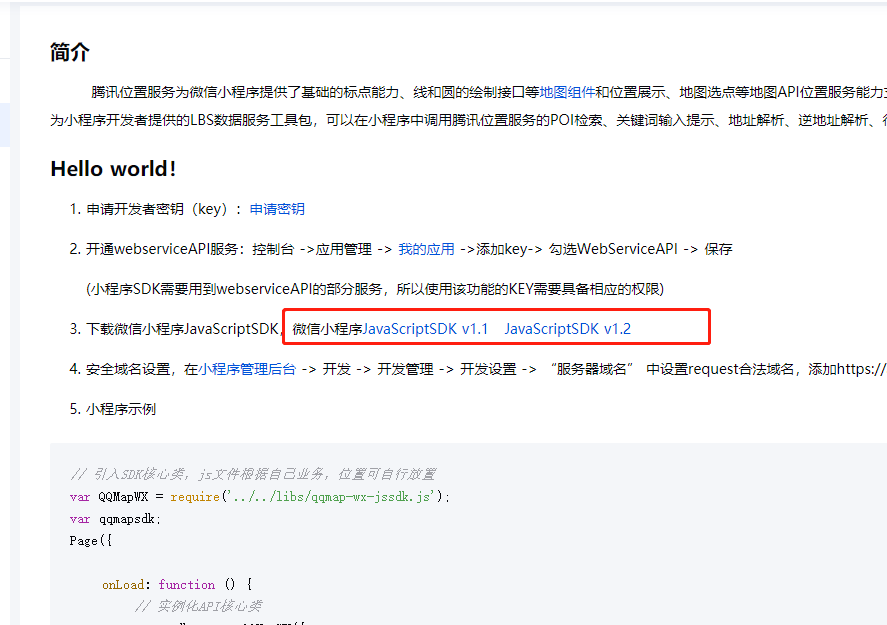887x625 pixels.
Task: Click the red-highlighted SDK download box
Action: (495, 326)
